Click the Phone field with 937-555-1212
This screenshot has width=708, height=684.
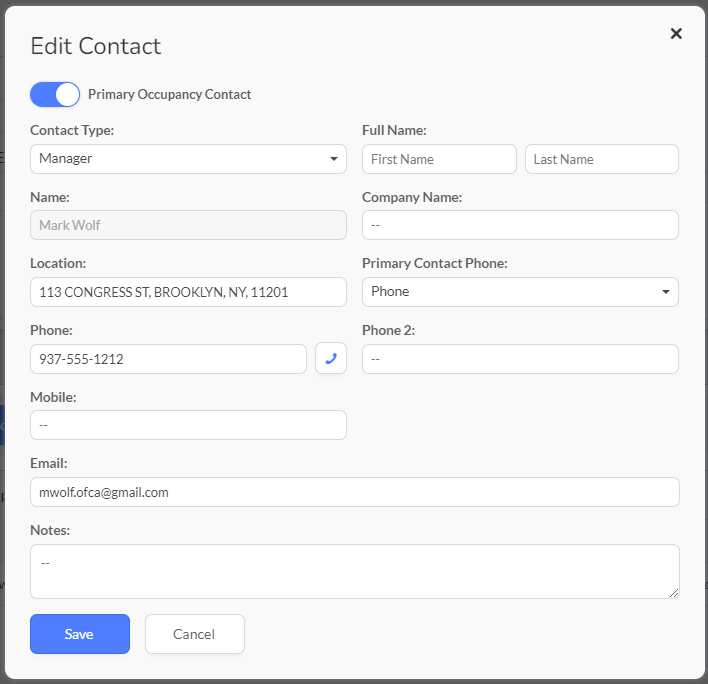point(168,359)
